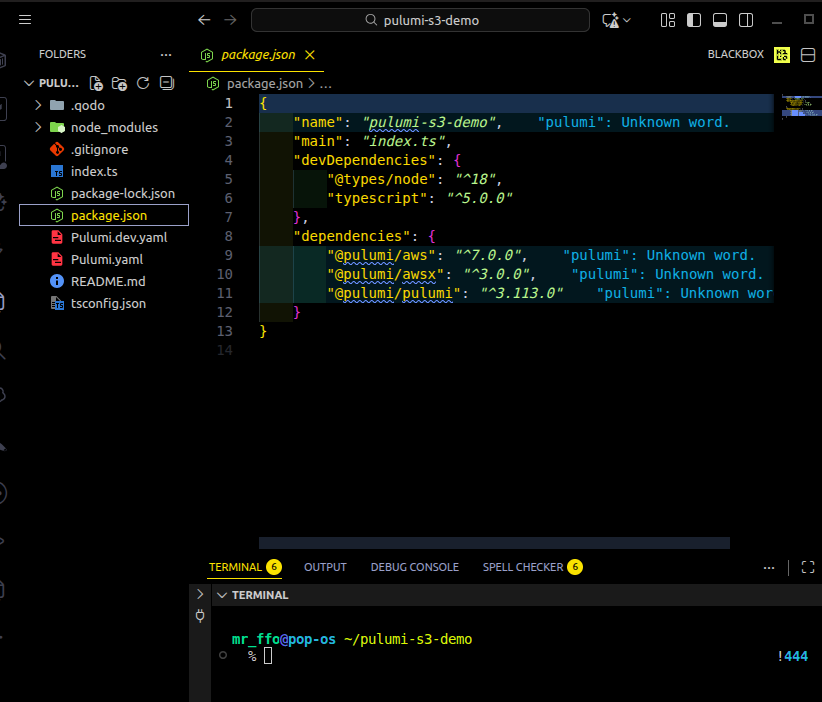Image resolution: width=822 pixels, height=702 pixels.
Task: Click the horizontal editor scrollbar
Action: click(494, 543)
